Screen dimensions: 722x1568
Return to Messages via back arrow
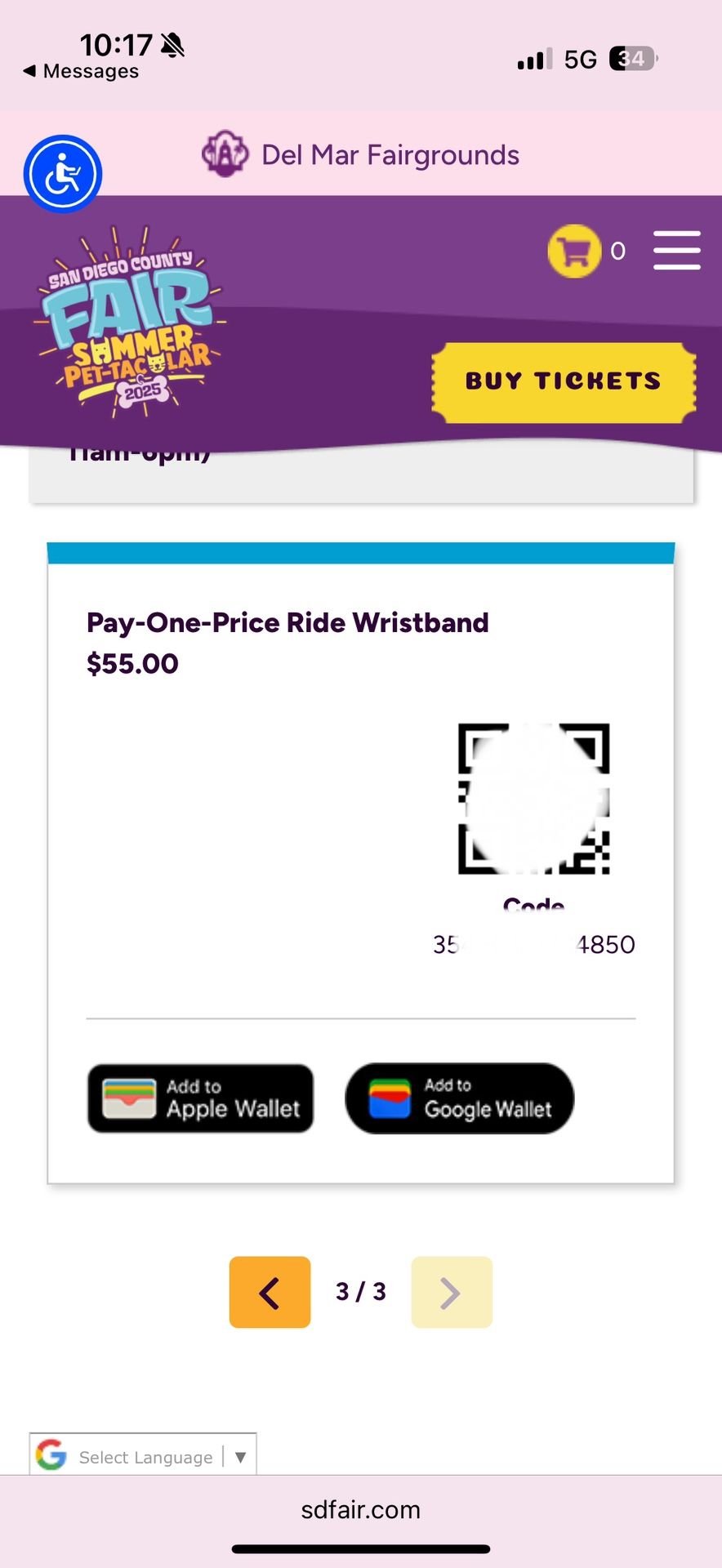81,71
